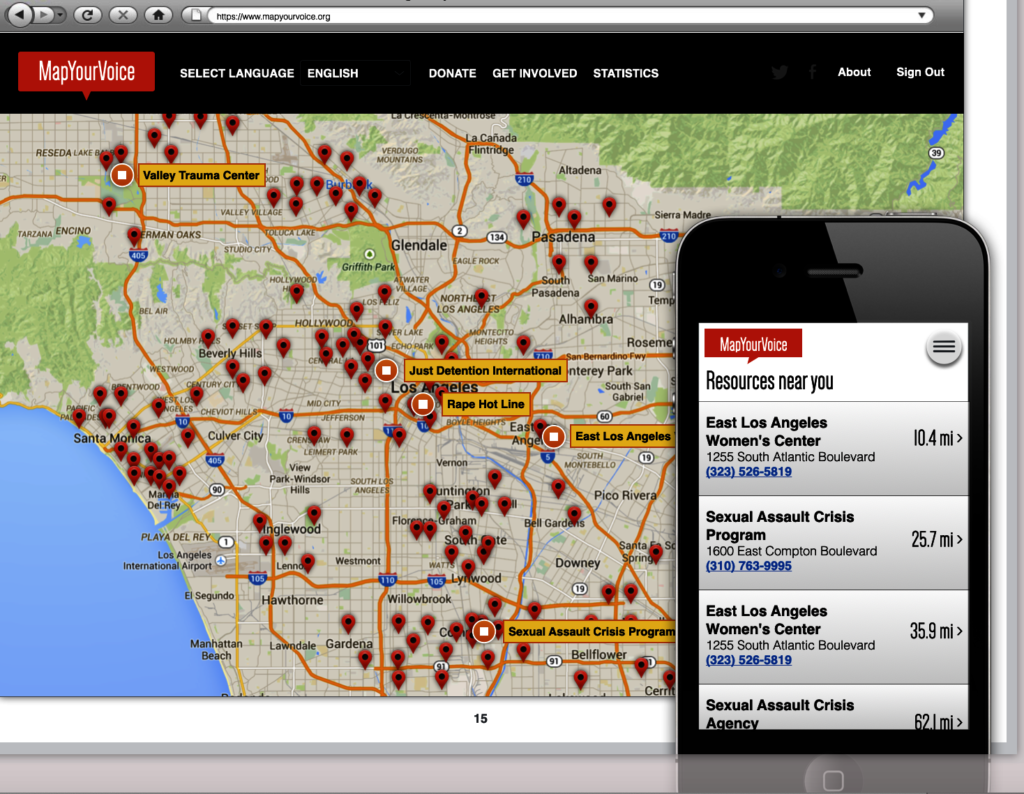Select the Sexual Assault Crisis Program marker

483,631
